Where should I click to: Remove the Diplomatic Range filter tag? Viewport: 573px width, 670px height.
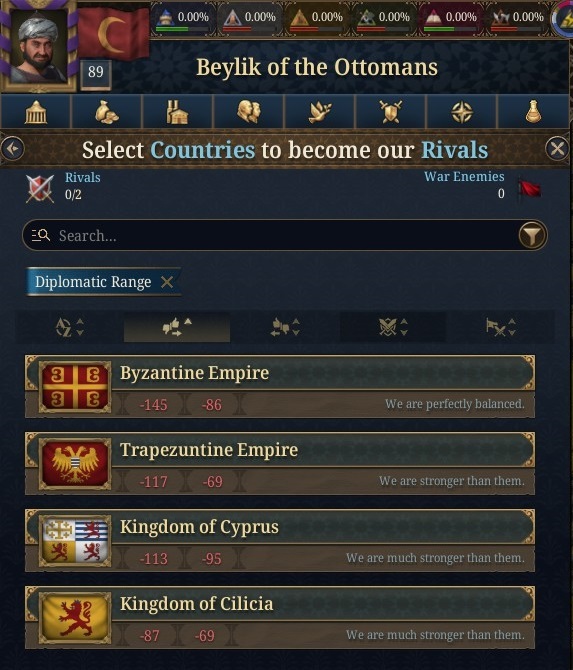click(167, 282)
